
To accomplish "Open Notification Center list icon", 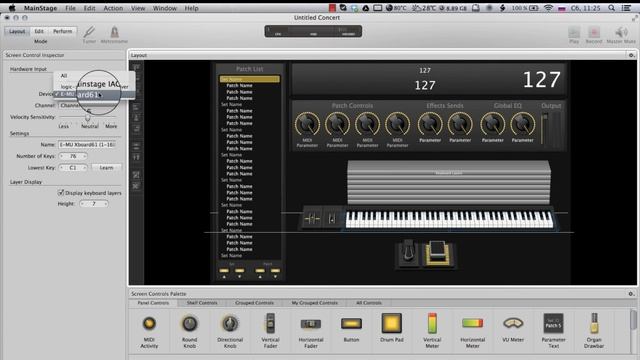I will tap(627, 8).
